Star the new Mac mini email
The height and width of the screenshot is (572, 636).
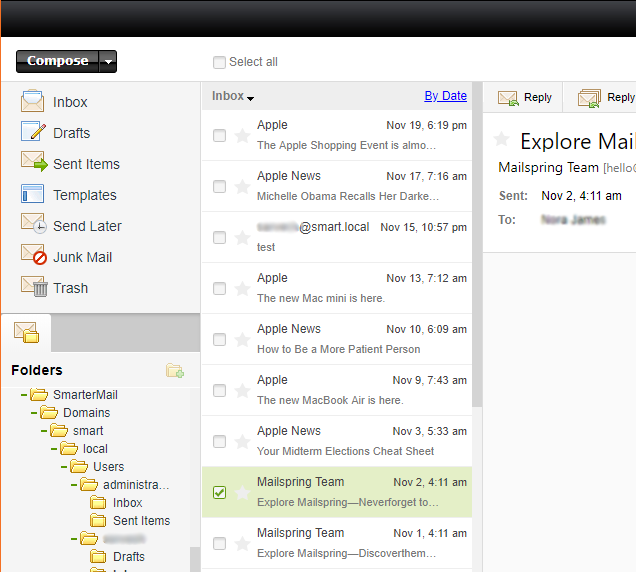[242, 288]
